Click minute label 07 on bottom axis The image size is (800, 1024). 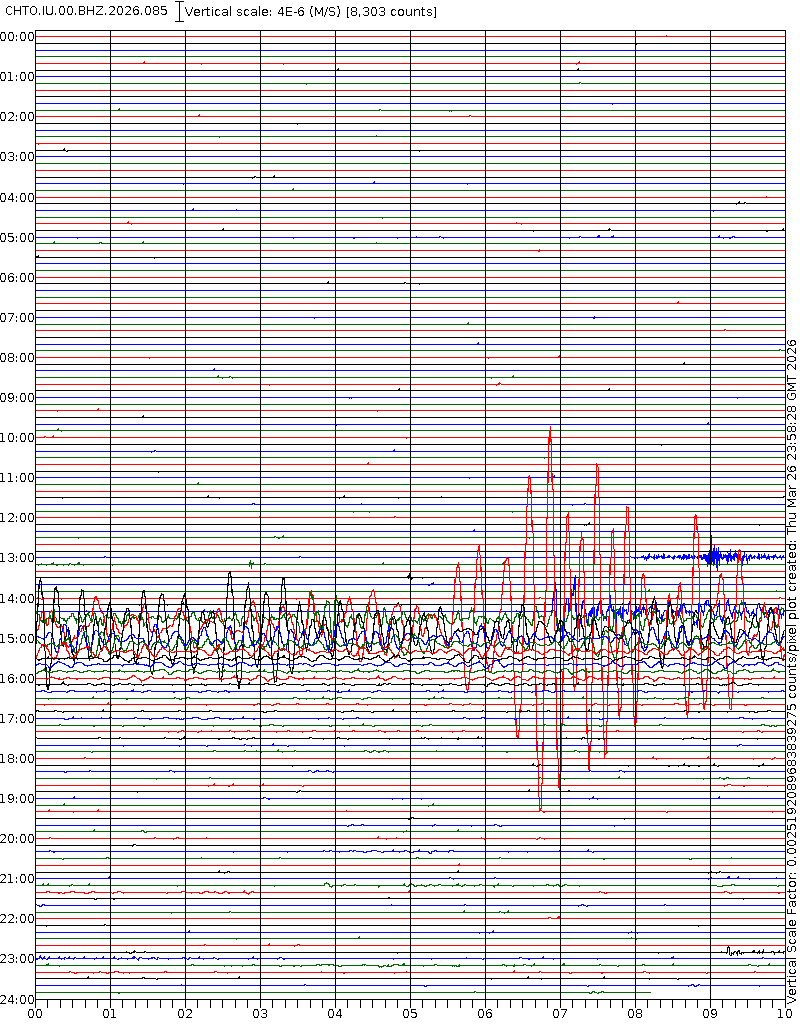(x=560, y=1014)
